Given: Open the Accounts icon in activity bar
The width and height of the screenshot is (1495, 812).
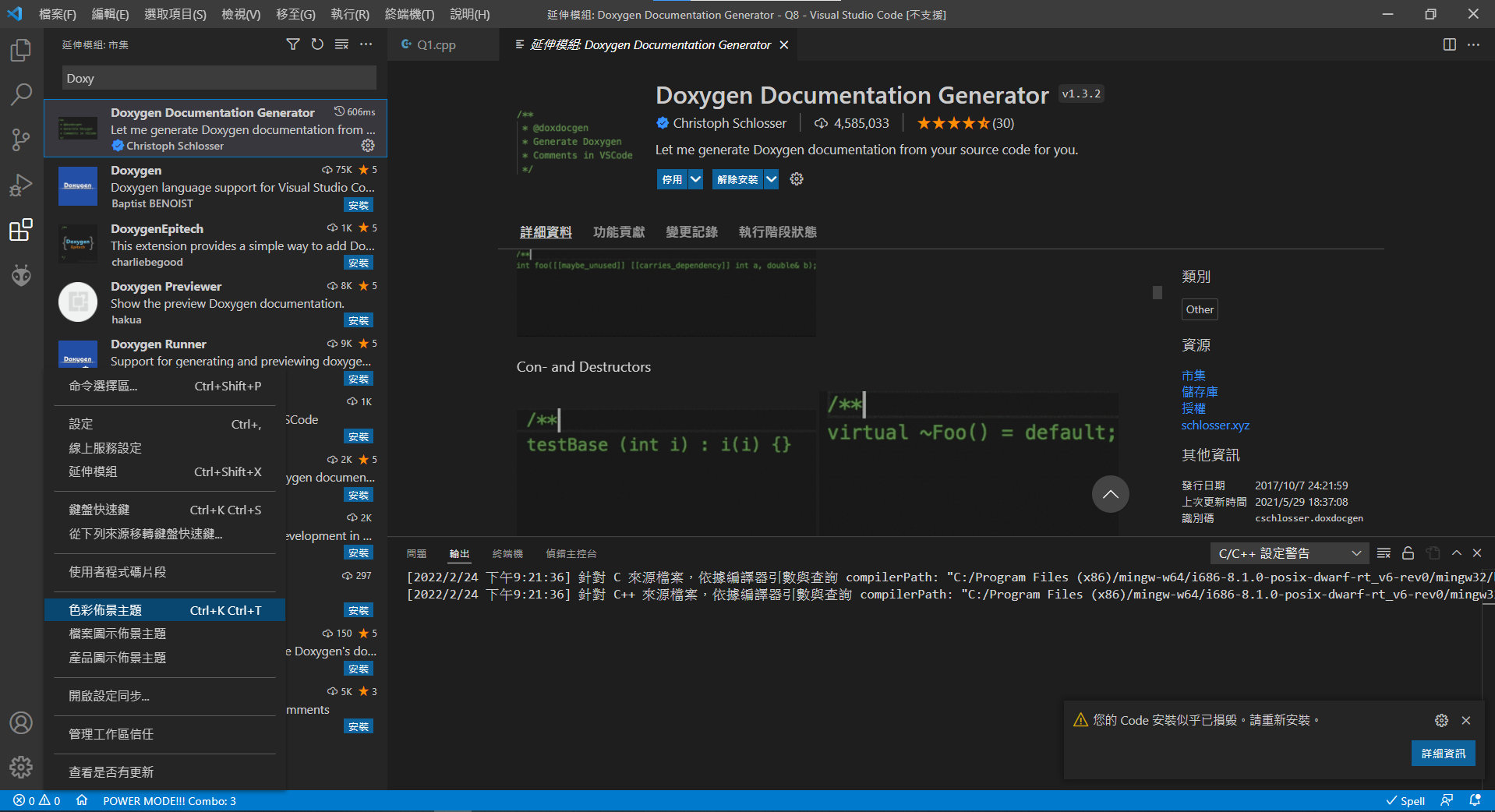Looking at the screenshot, I should (21, 722).
